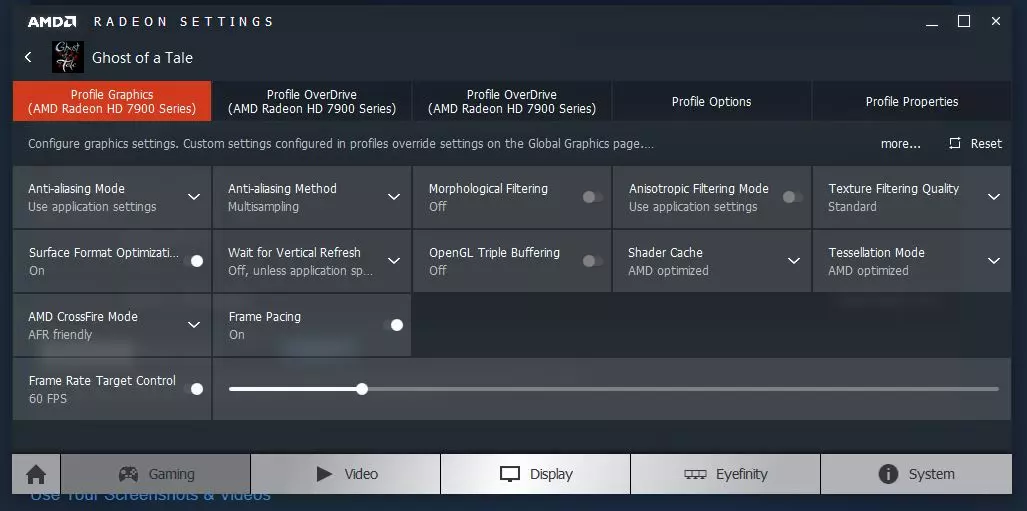This screenshot has width=1027, height=511.
Task: Toggle Morphological Filtering switch
Action: coord(593,197)
